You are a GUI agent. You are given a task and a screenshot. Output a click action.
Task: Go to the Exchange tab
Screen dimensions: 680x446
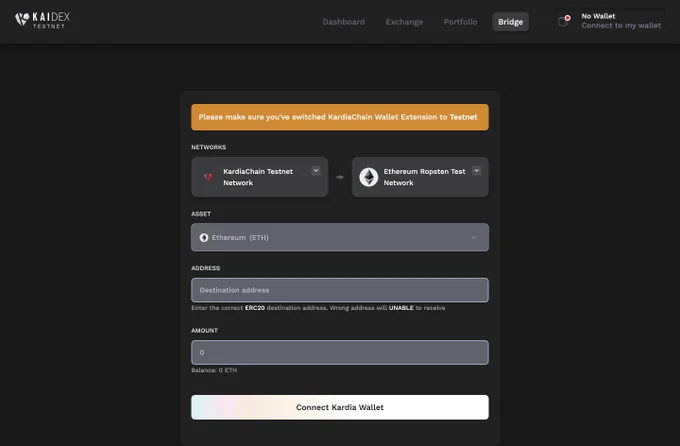pos(404,22)
